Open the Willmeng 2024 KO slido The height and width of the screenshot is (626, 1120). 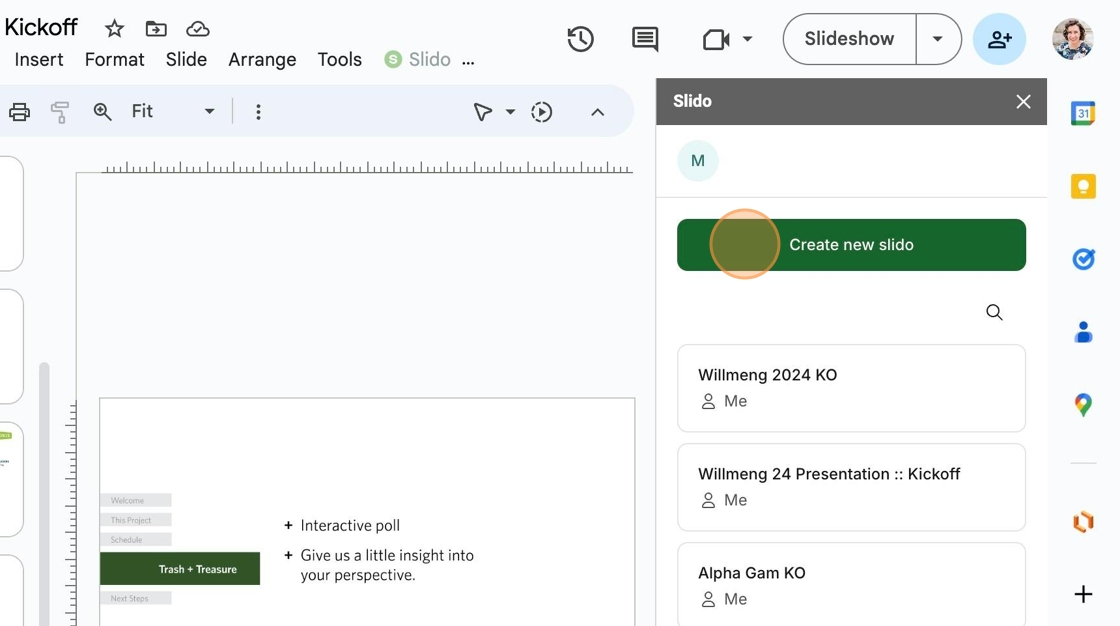pos(851,388)
